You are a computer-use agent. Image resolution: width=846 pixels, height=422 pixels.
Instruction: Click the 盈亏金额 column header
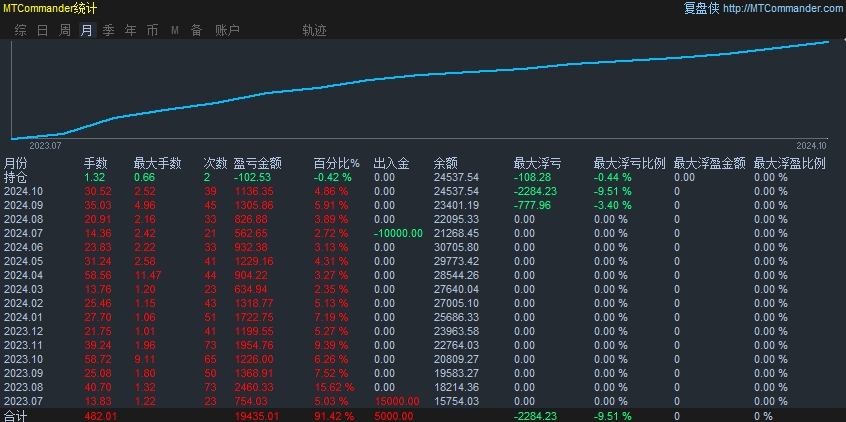(257, 163)
